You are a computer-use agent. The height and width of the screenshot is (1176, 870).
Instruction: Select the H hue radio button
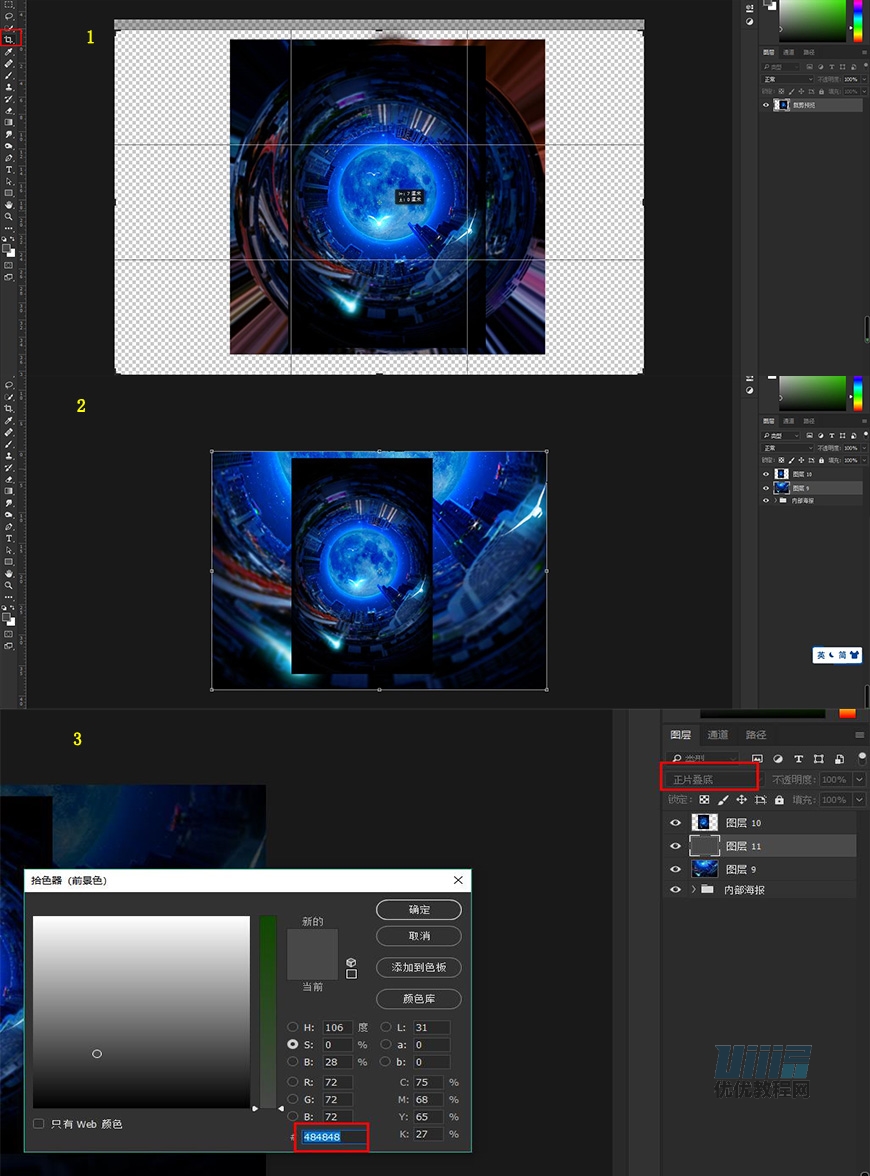293,1027
